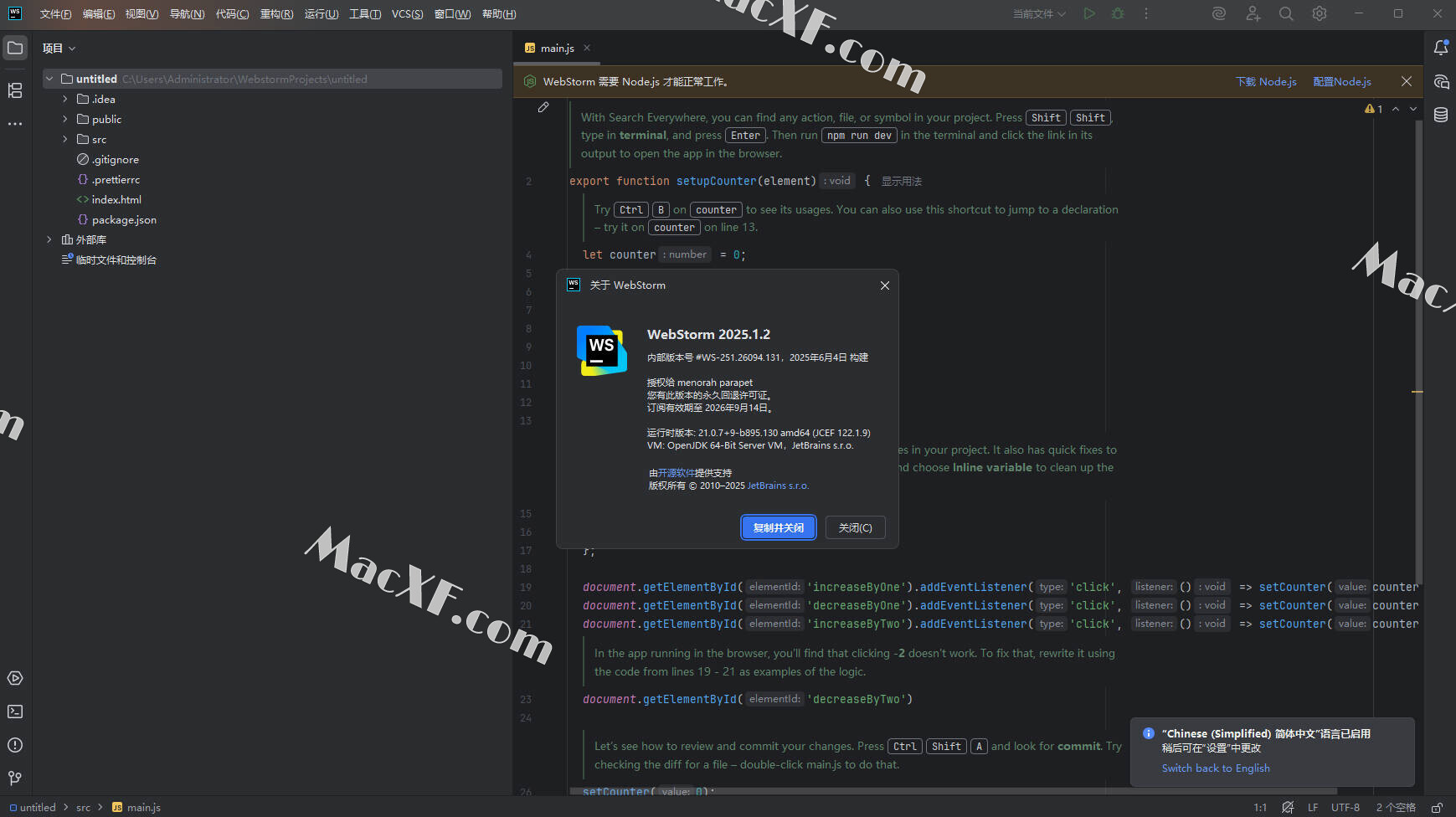Open the File (文件) menu
The image size is (1456, 817).
tap(55, 13)
